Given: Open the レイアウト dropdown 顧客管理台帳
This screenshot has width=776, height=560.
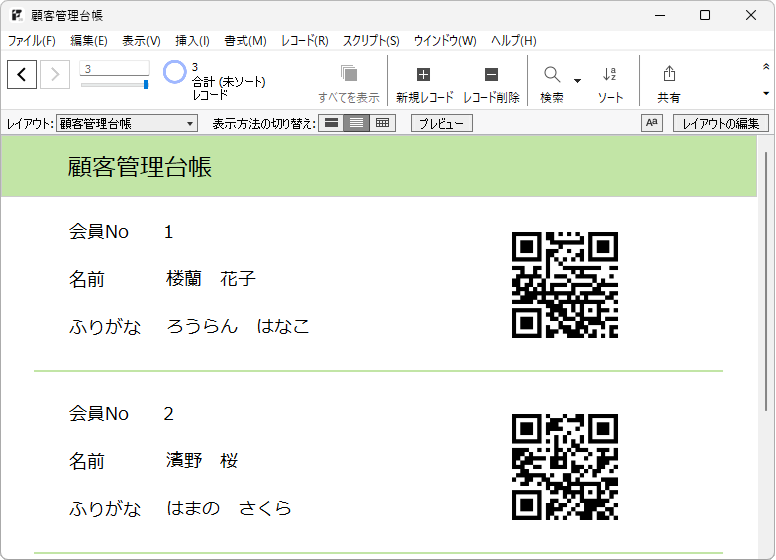Looking at the screenshot, I should tap(127, 123).
